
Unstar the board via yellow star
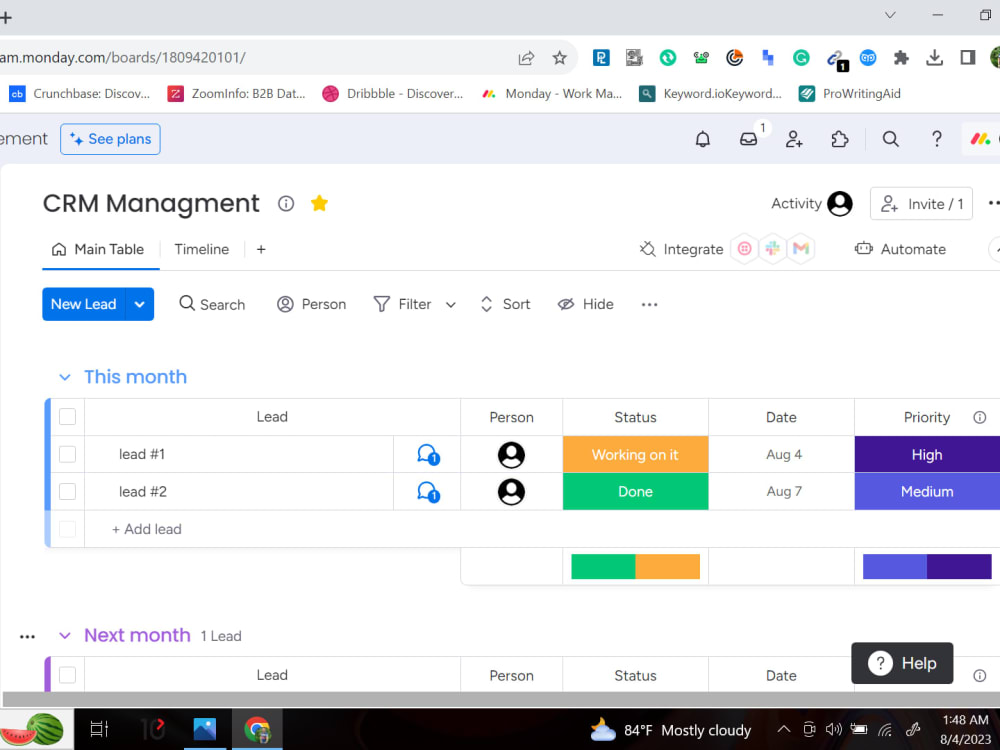(319, 203)
